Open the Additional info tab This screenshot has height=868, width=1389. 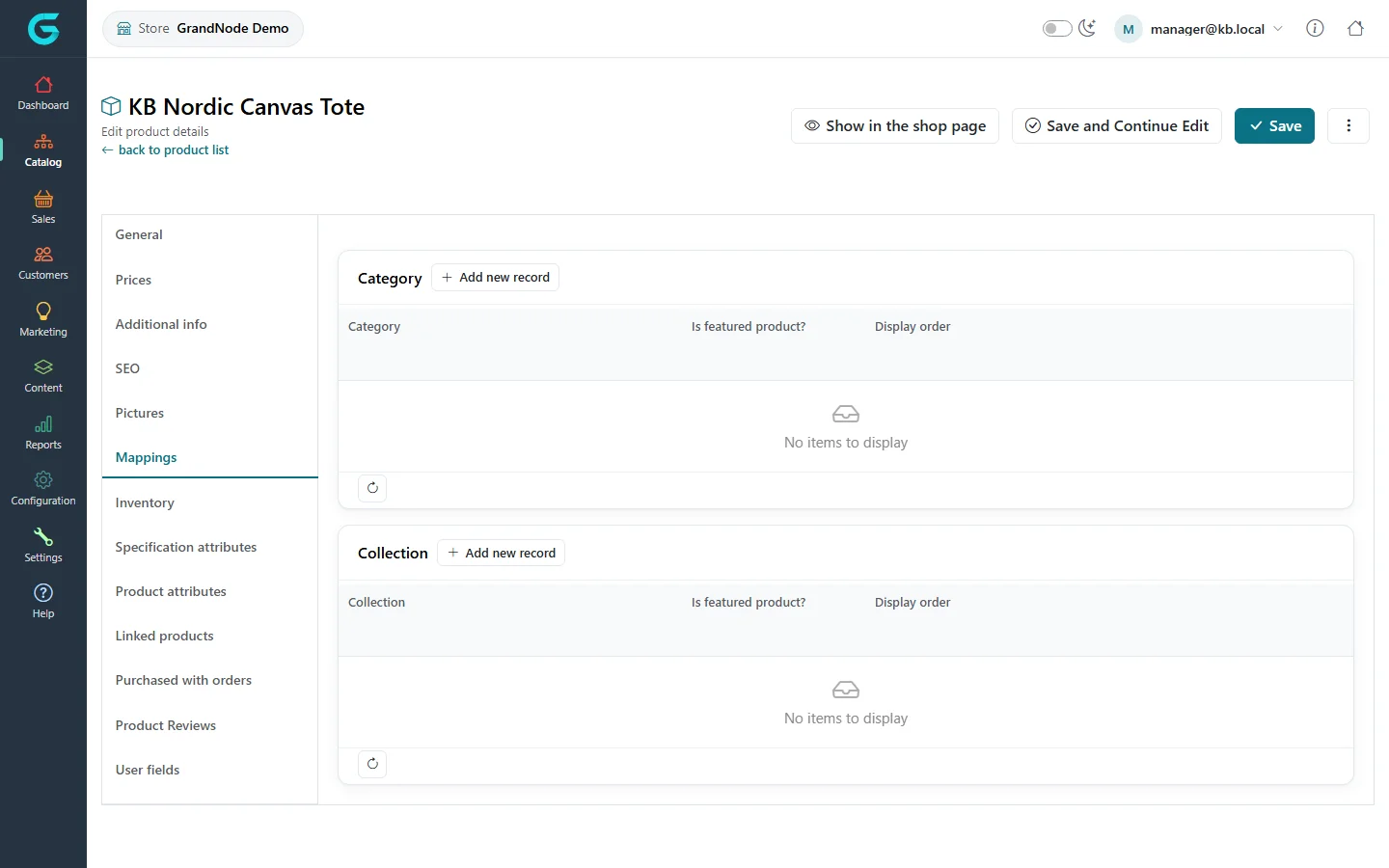click(209, 324)
